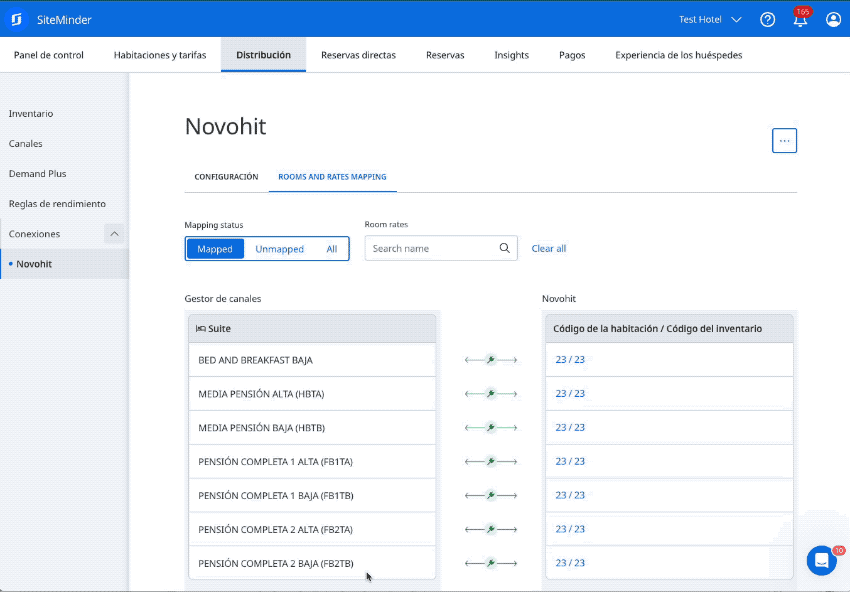Select the Mapped status filter

[215, 249]
